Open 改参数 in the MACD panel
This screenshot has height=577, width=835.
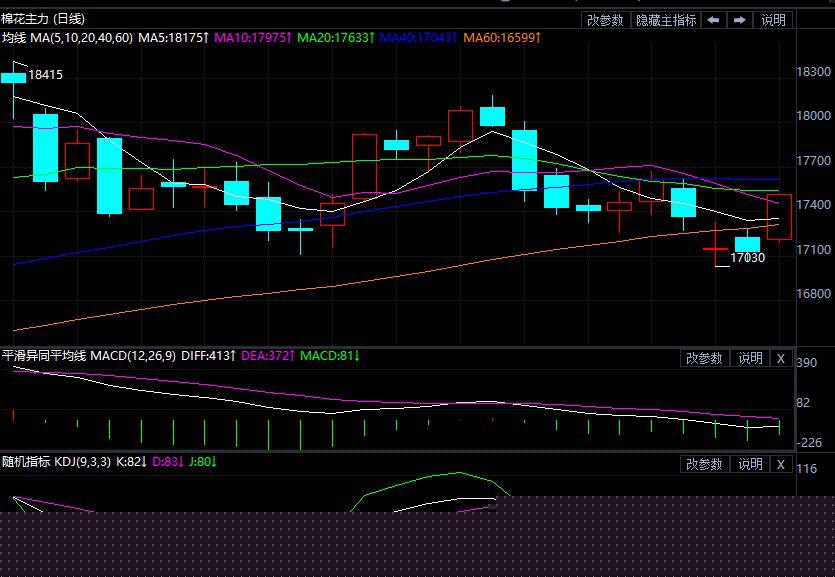pyautogui.click(x=705, y=358)
